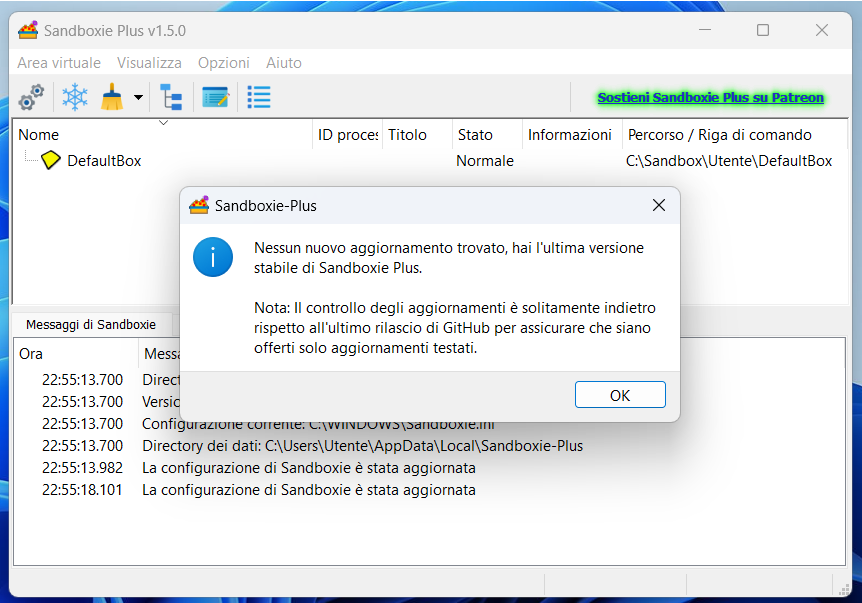Open the Area virtuale menu
862x603 pixels.
[59, 63]
